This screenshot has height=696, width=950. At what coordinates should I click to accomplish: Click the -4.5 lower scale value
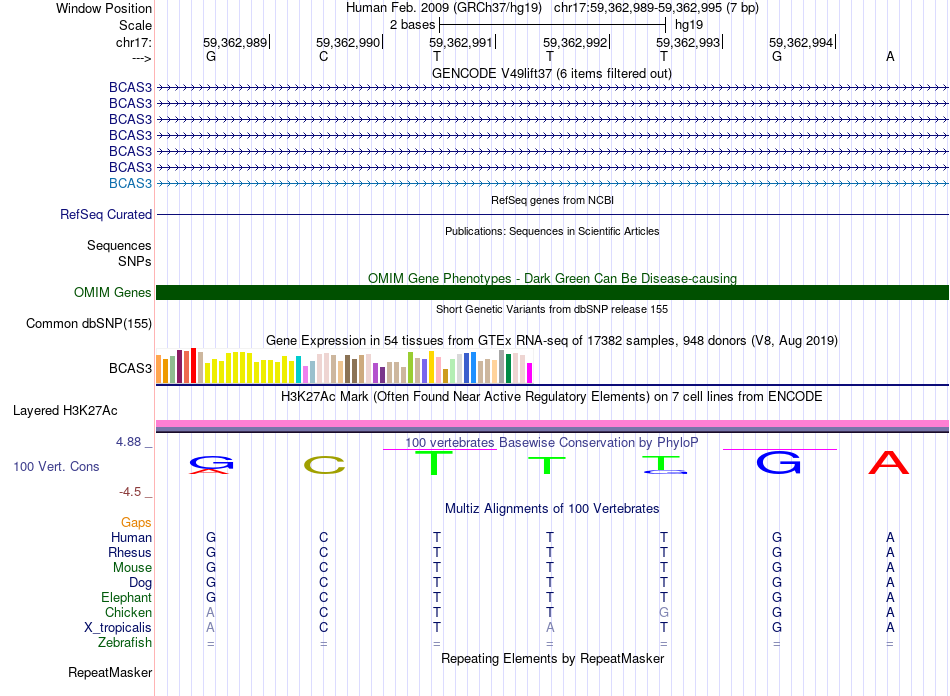130,492
